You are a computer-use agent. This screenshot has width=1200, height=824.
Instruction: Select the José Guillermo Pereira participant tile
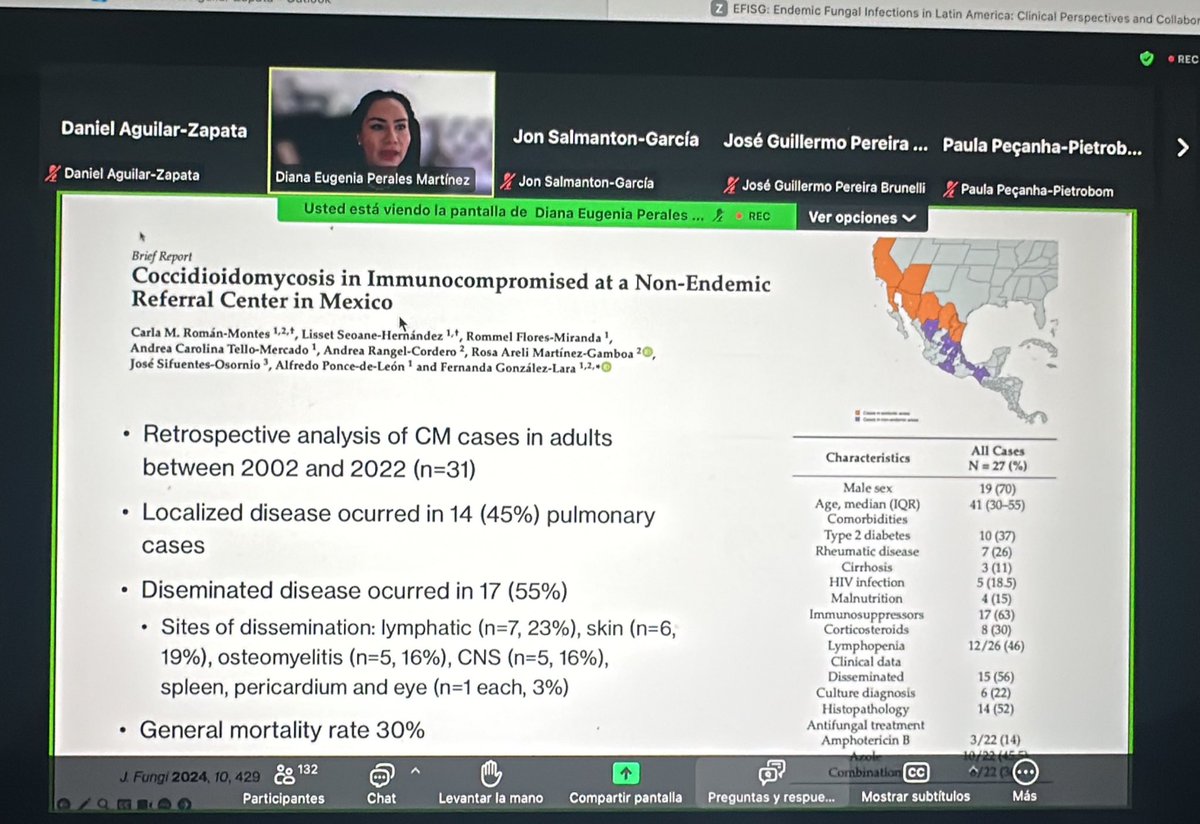coord(825,141)
